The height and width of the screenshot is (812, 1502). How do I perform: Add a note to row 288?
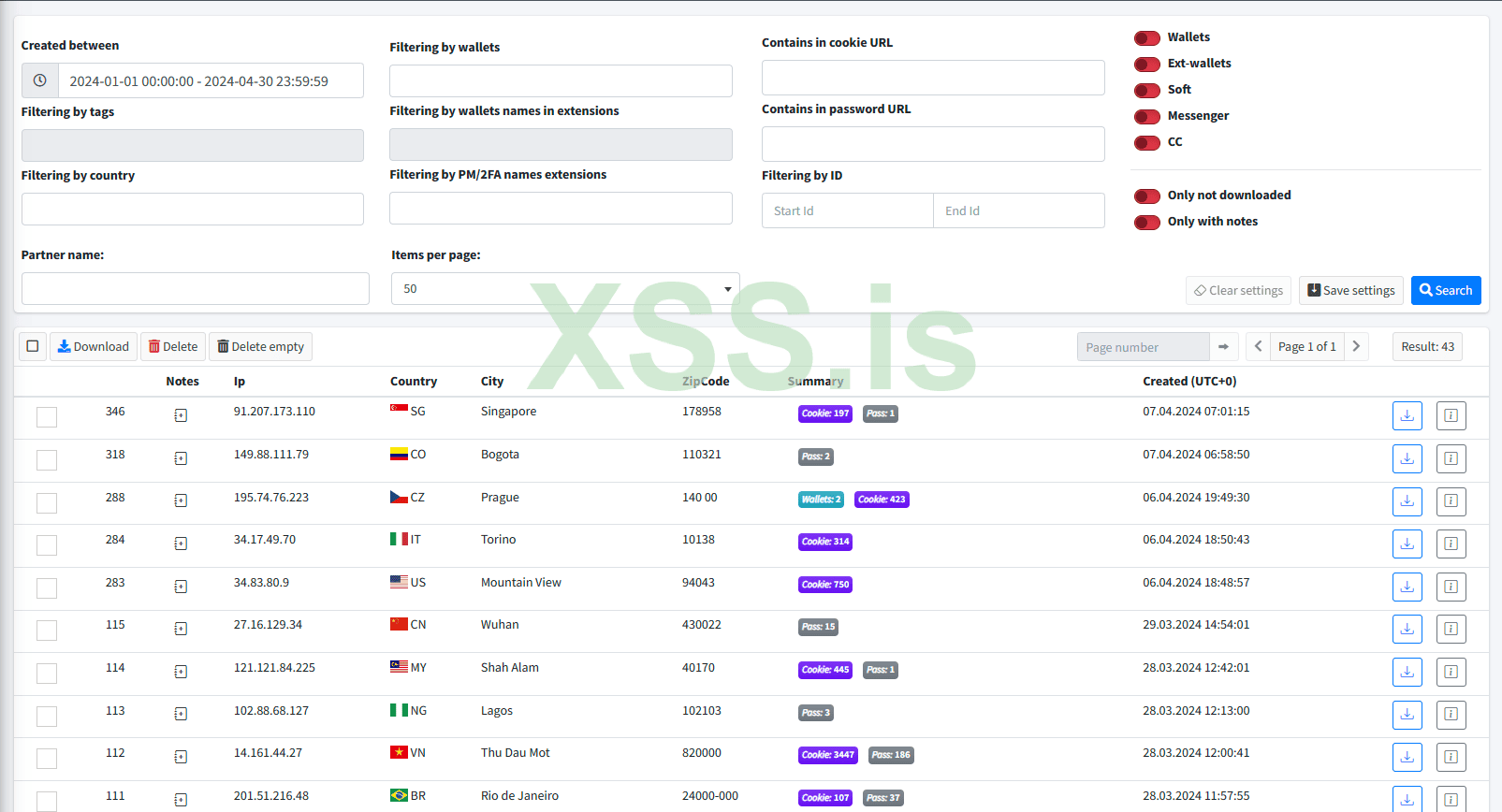coord(181,500)
